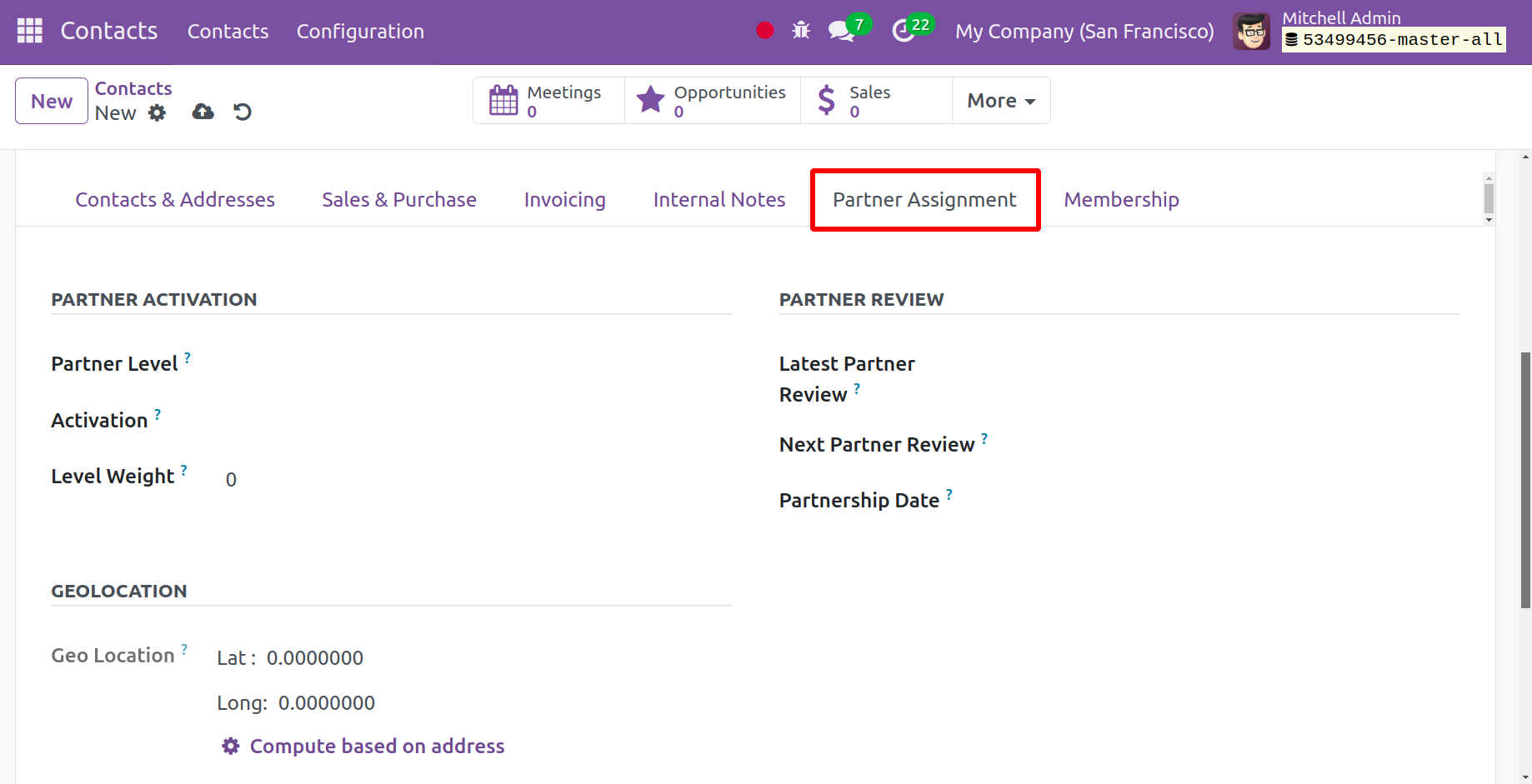Click Compute based on address link

pos(377,747)
